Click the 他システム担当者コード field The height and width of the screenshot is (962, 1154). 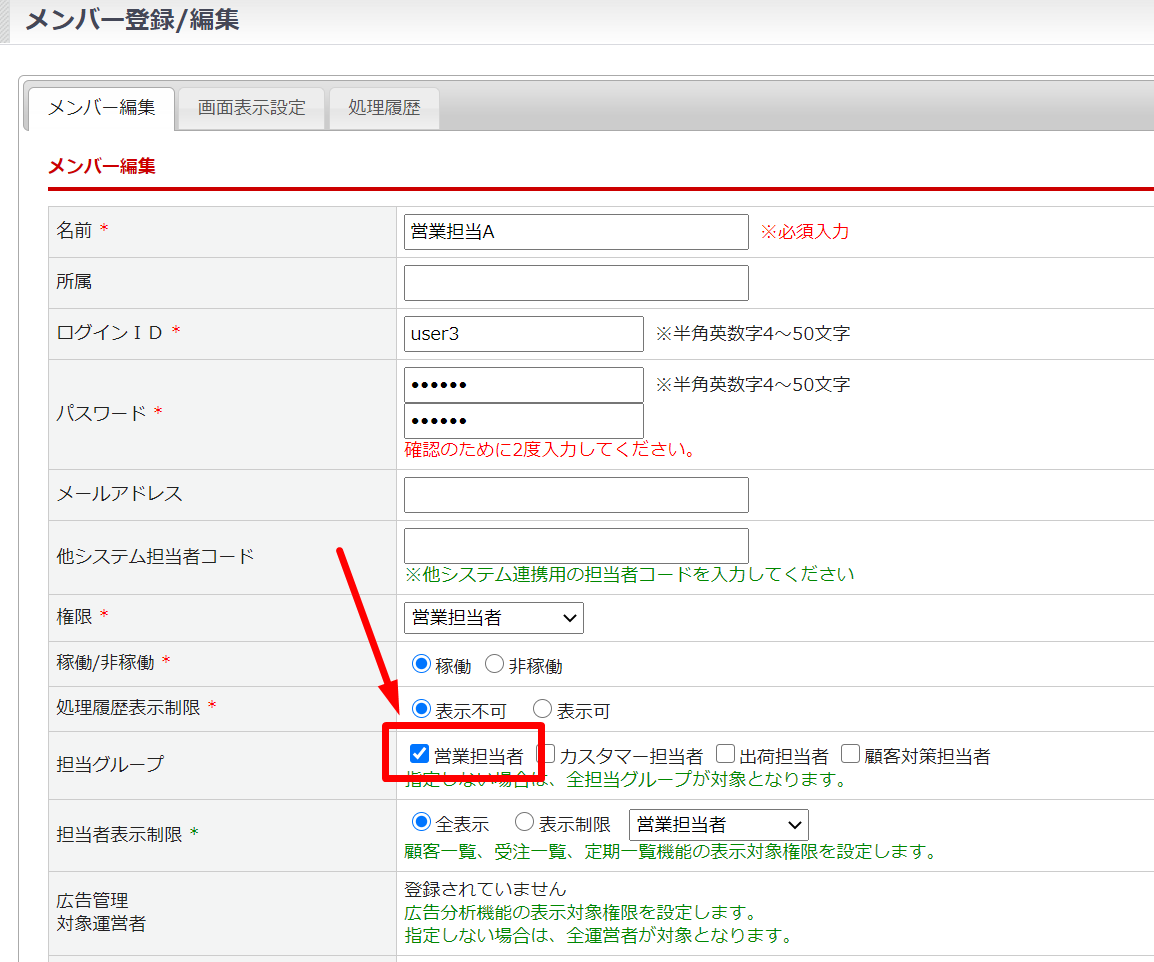click(x=576, y=546)
